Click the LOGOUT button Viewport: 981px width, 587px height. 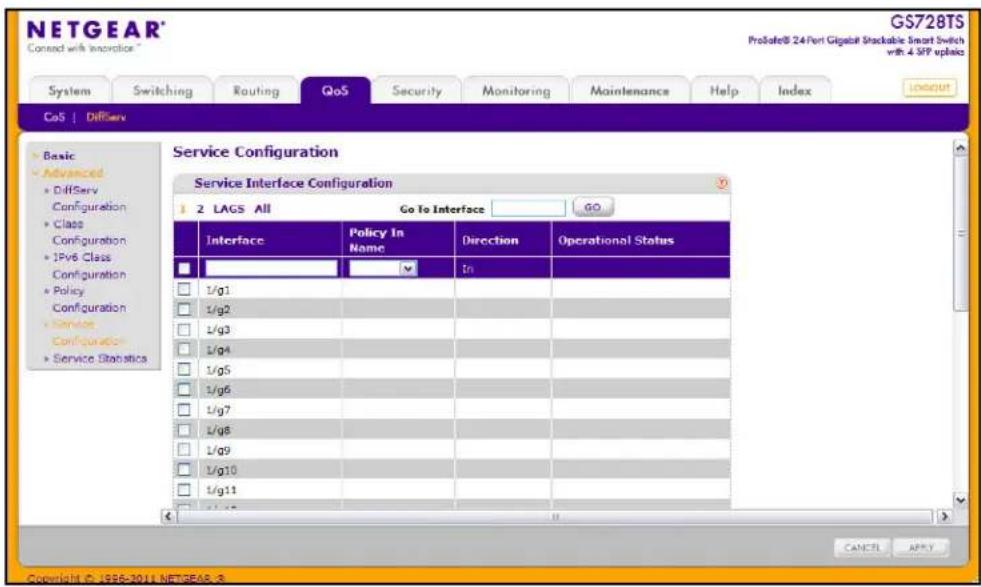coord(929,88)
